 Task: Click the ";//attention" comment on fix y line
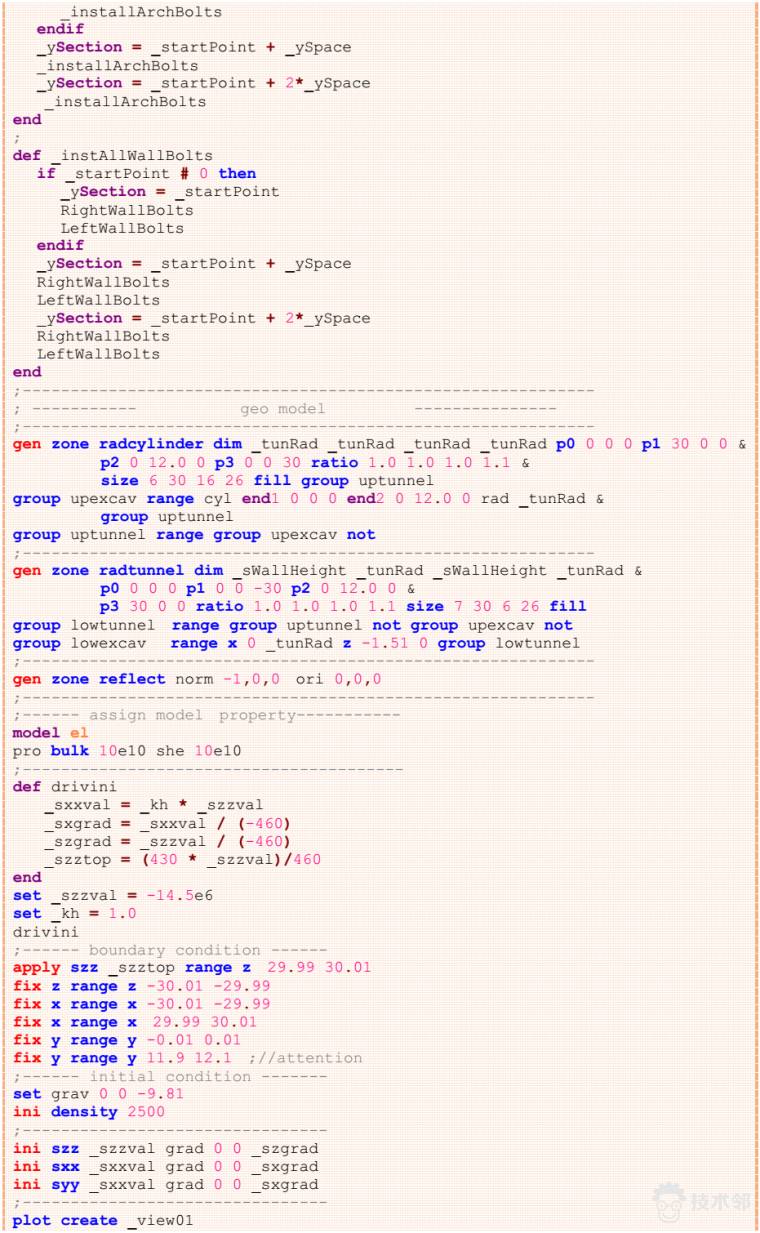tap(306, 1058)
